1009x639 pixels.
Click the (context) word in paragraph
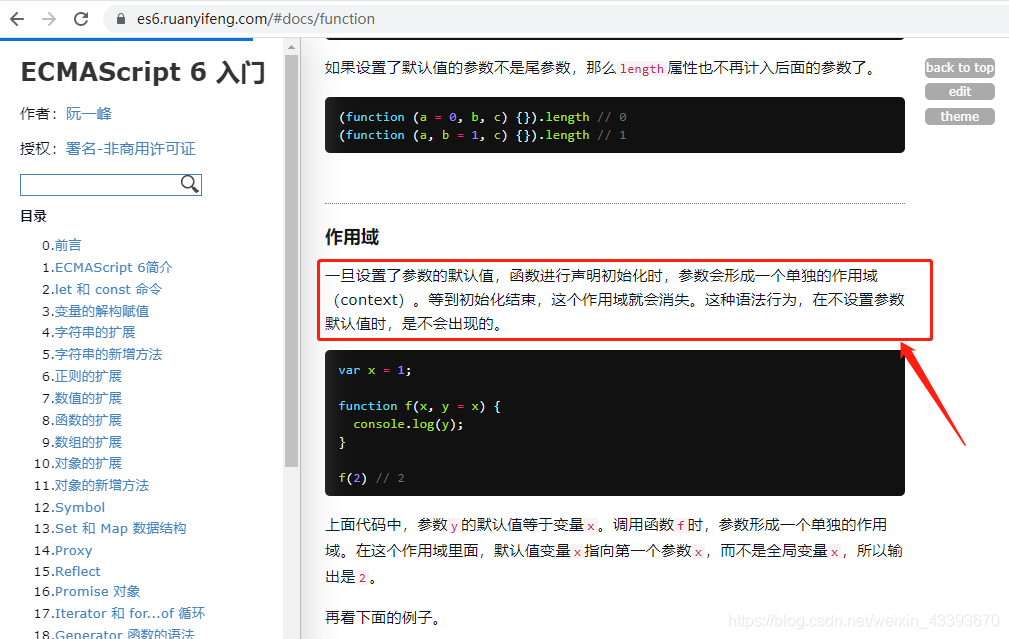369,300
